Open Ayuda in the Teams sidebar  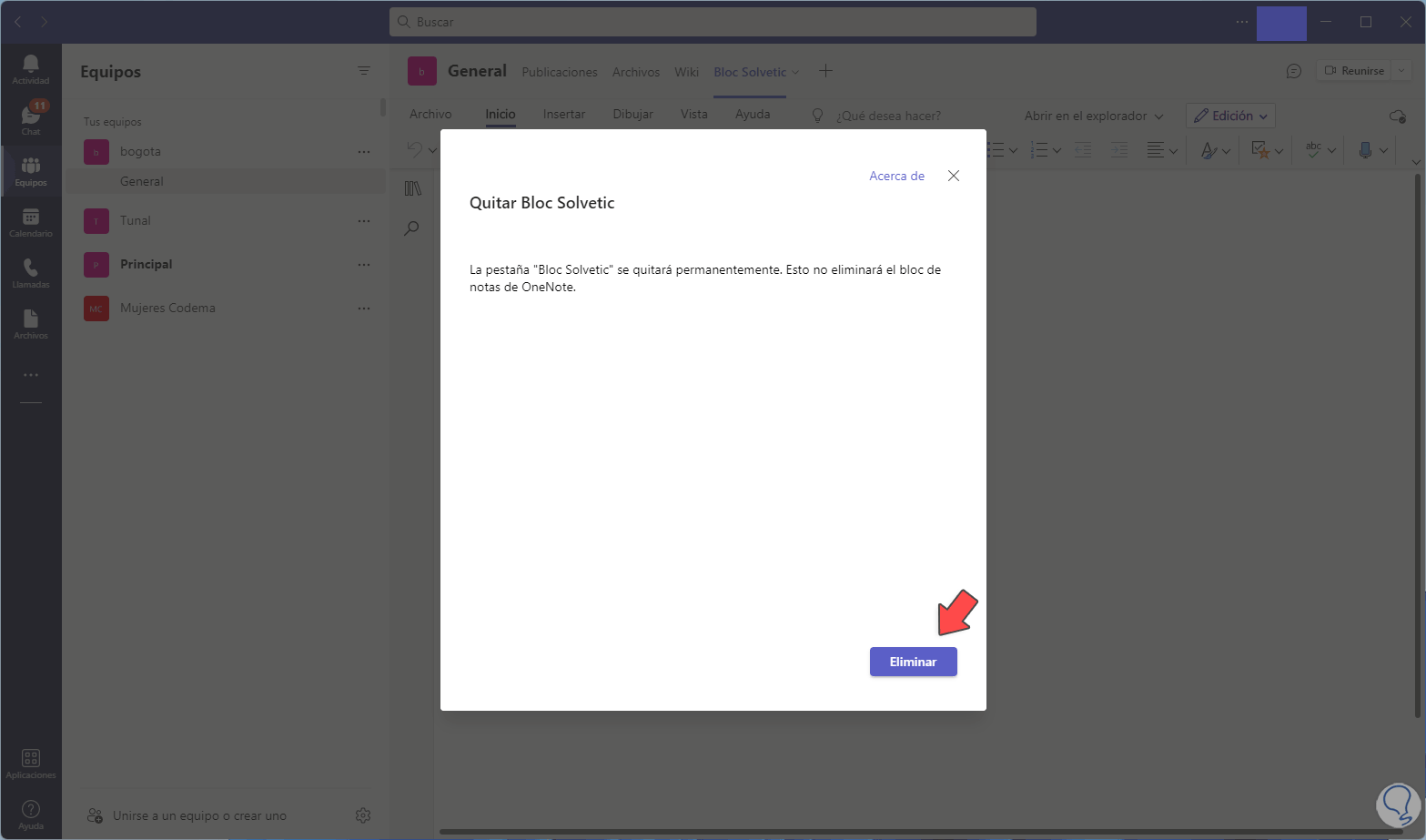[31, 815]
